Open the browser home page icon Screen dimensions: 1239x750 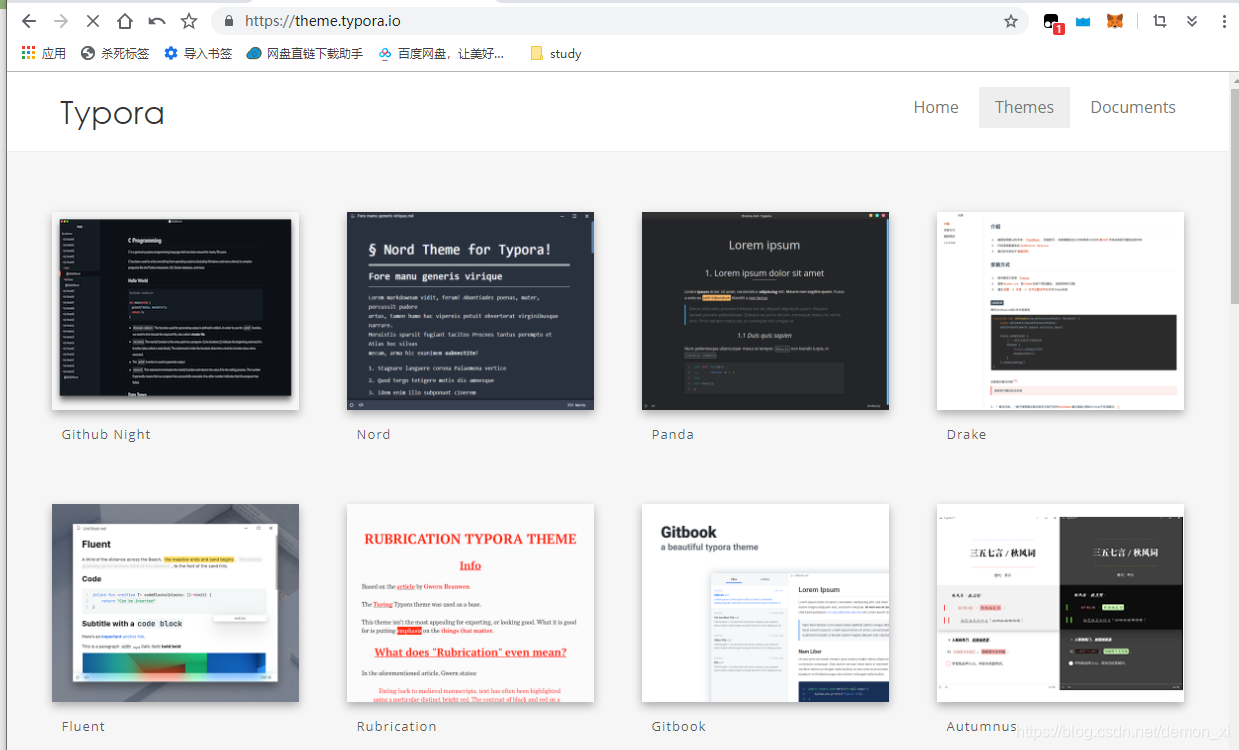click(x=125, y=21)
